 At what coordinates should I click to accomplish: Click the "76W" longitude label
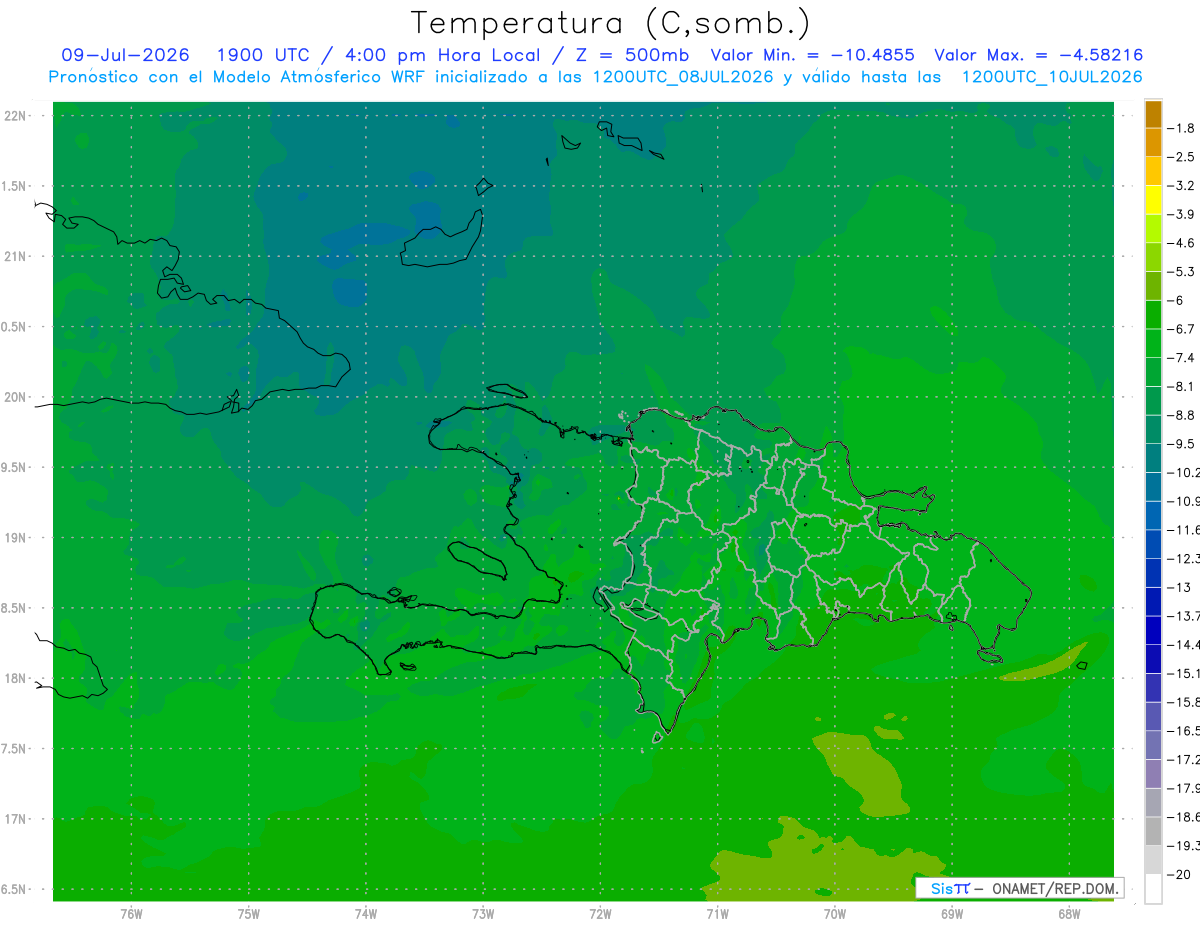pos(131,914)
